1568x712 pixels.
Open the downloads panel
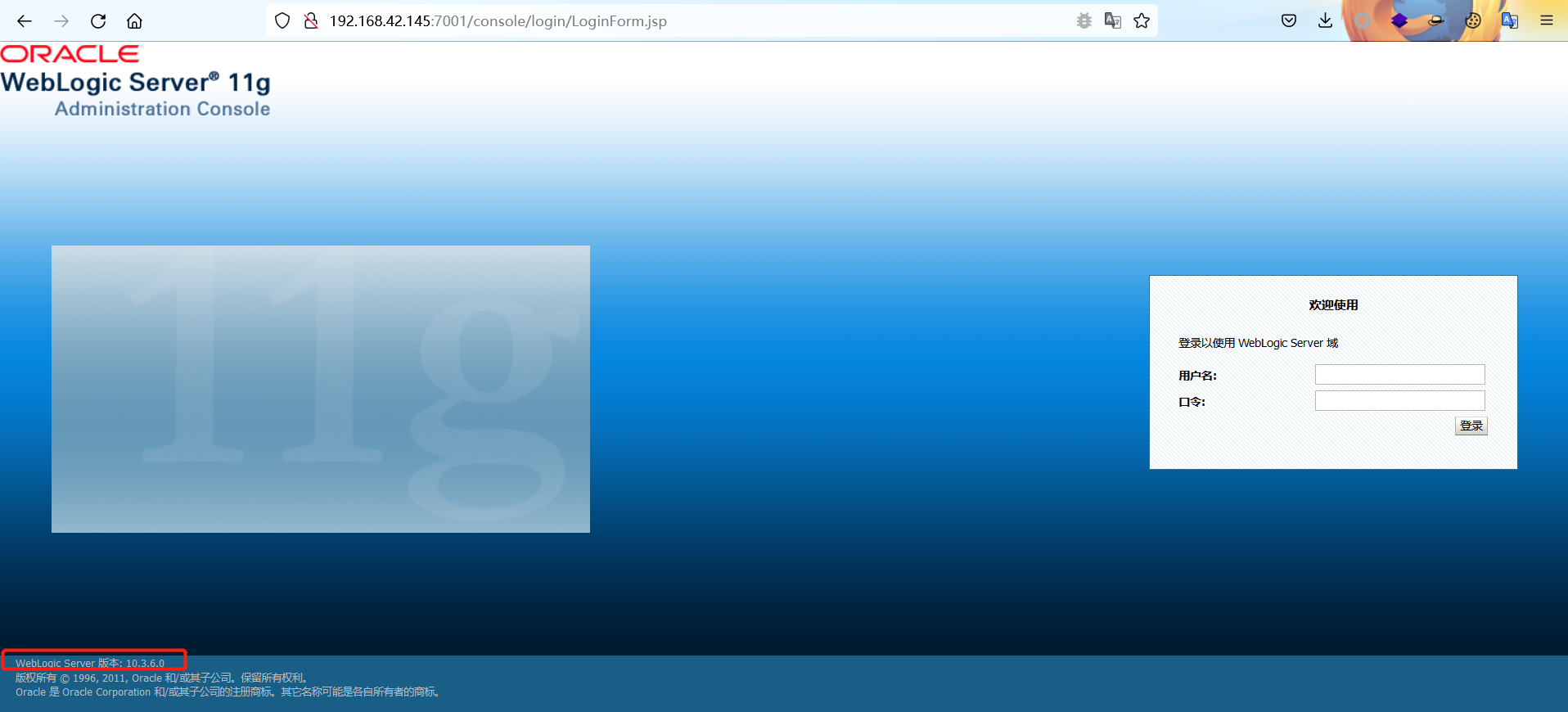coord(1326,21)
